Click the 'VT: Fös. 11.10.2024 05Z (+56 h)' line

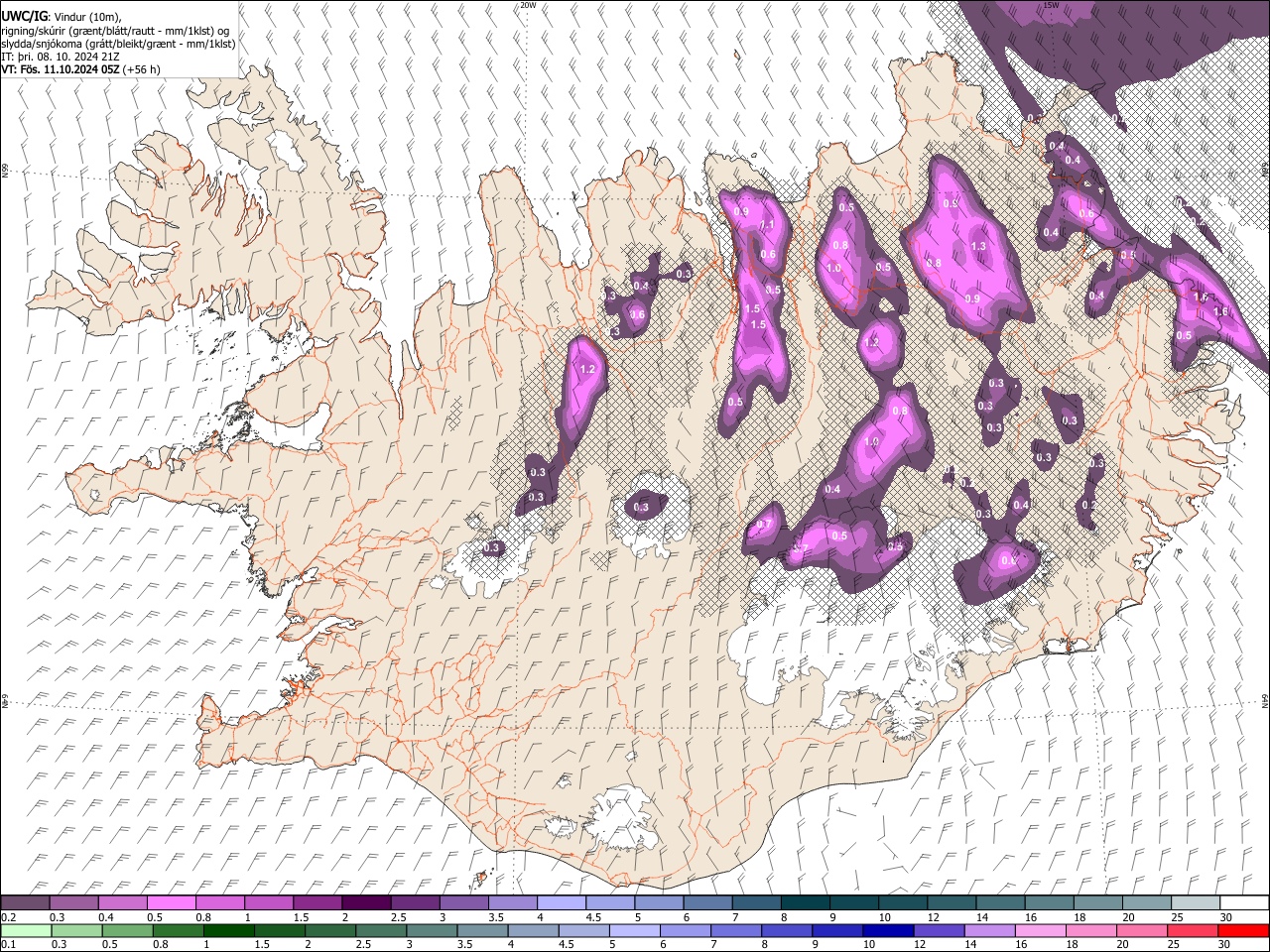[x=80, y=69]
